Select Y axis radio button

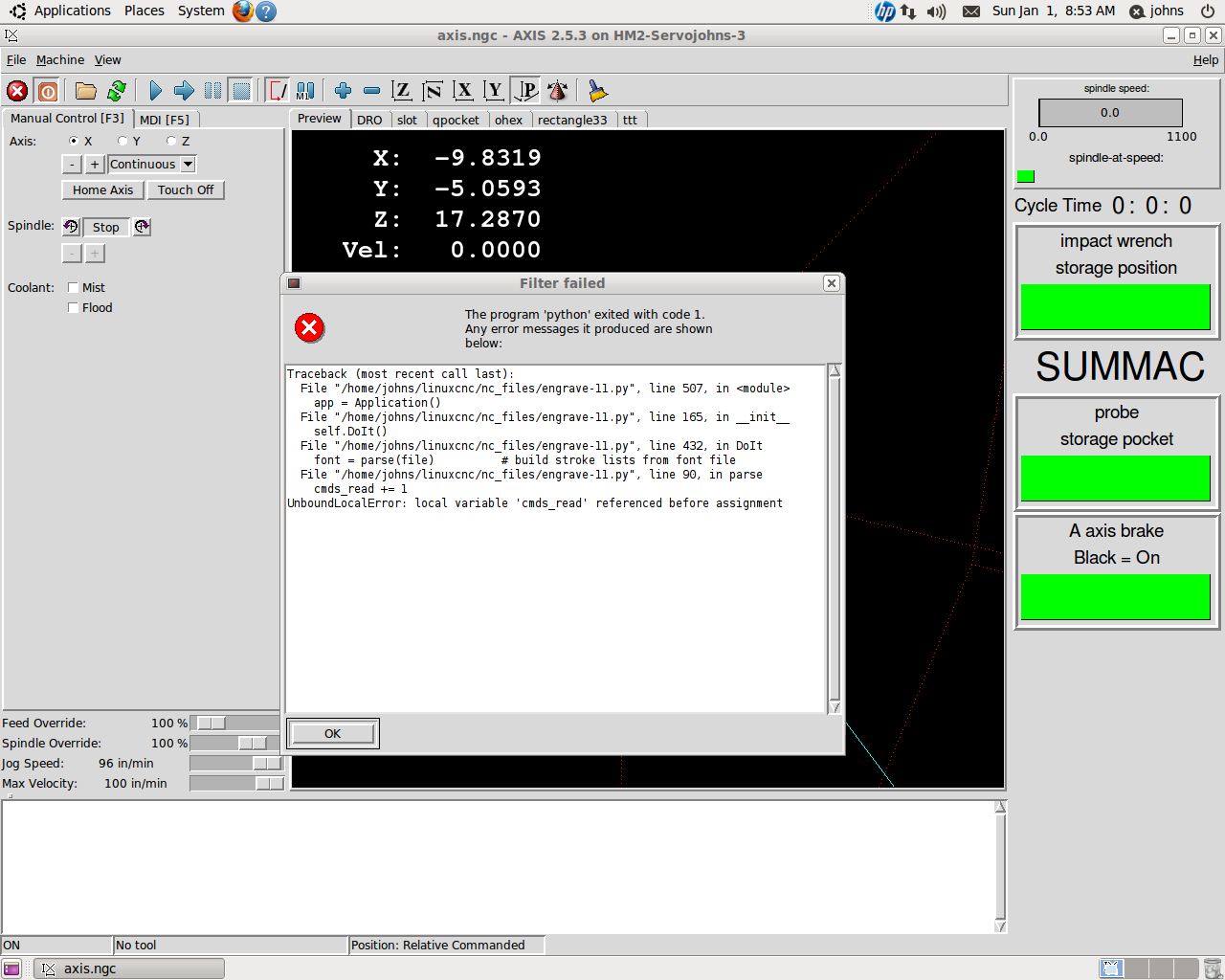122,141
